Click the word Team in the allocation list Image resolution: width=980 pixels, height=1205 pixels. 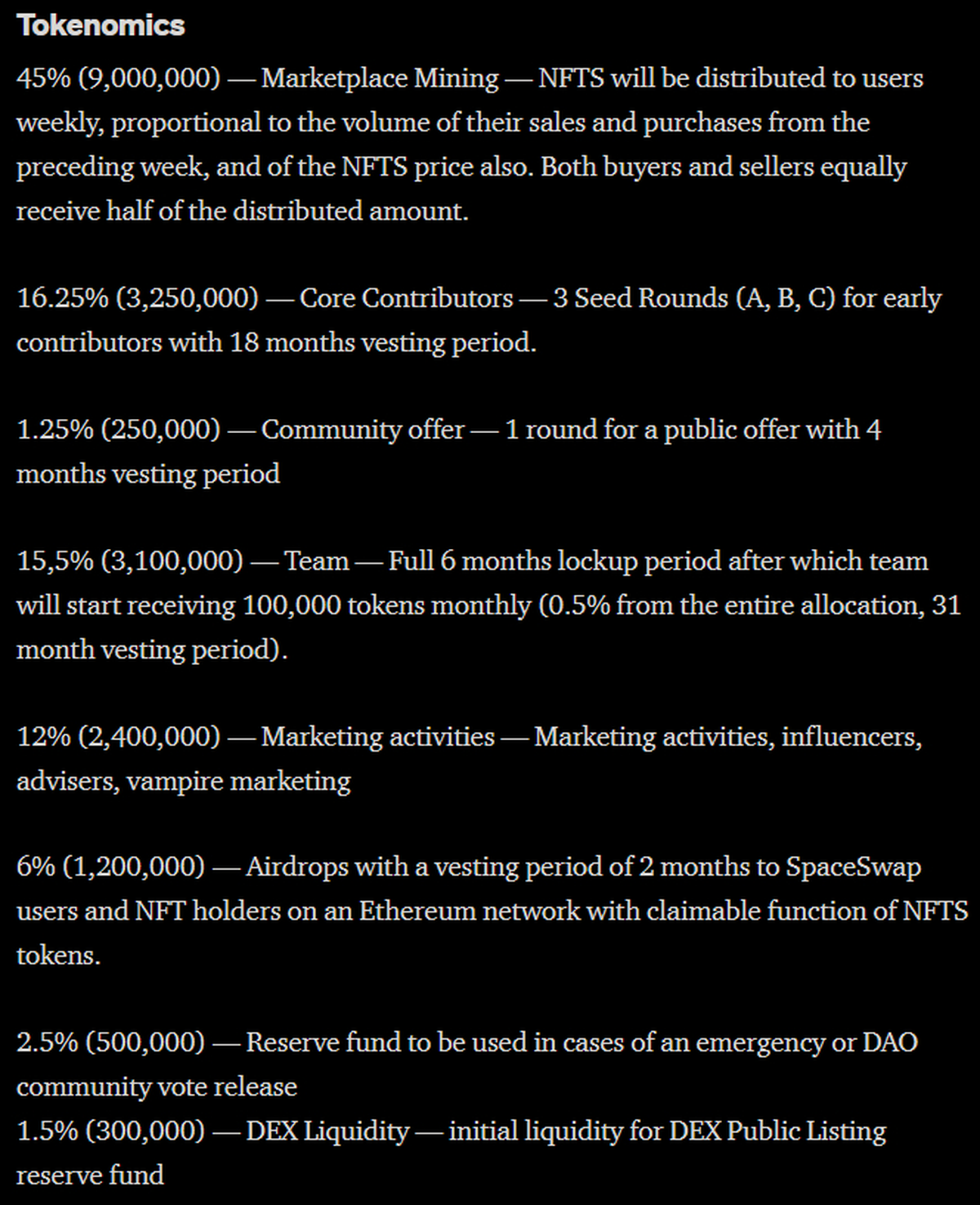(317, 561)
